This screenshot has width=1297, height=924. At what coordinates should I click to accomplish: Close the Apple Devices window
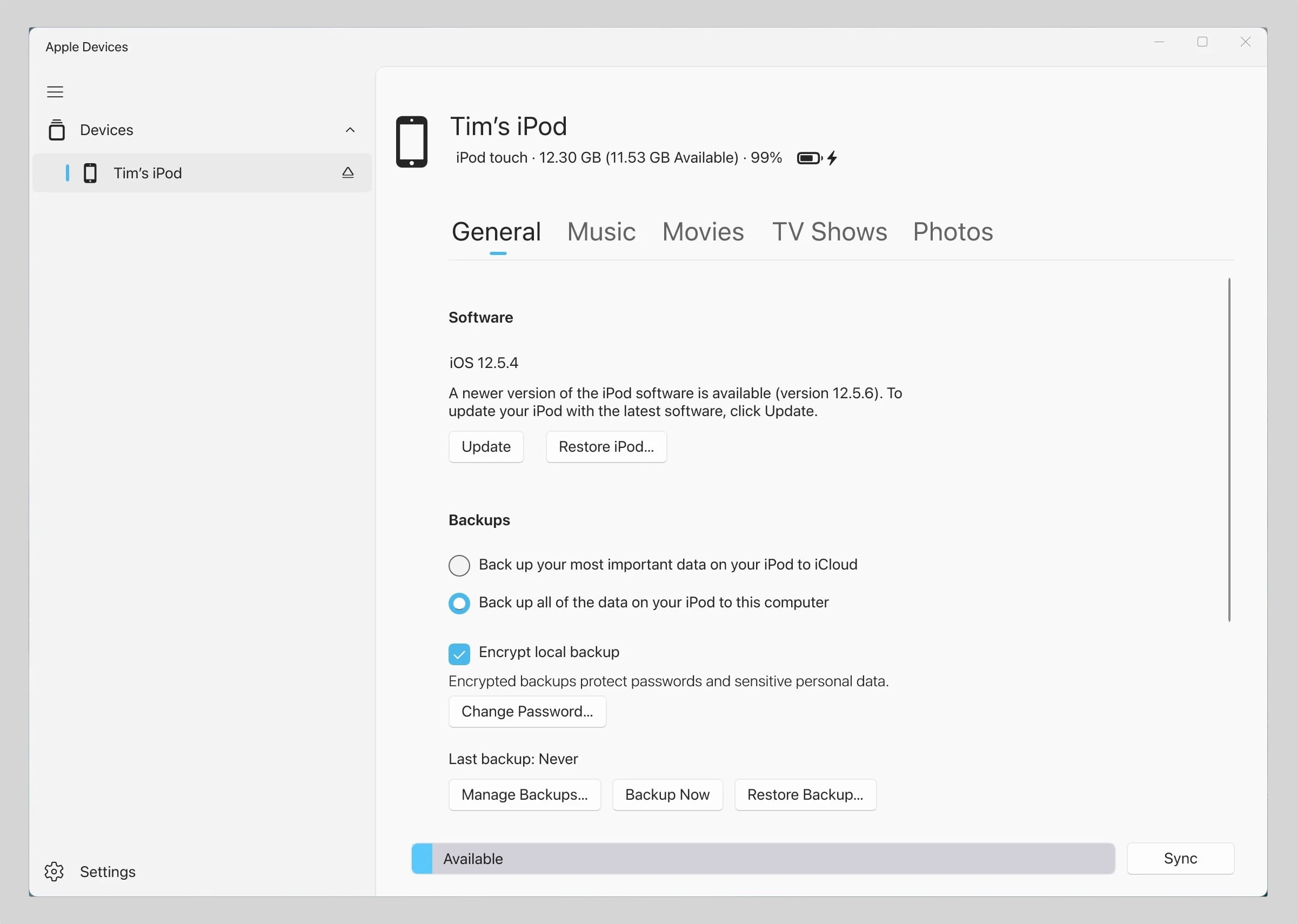(1245, 42)
